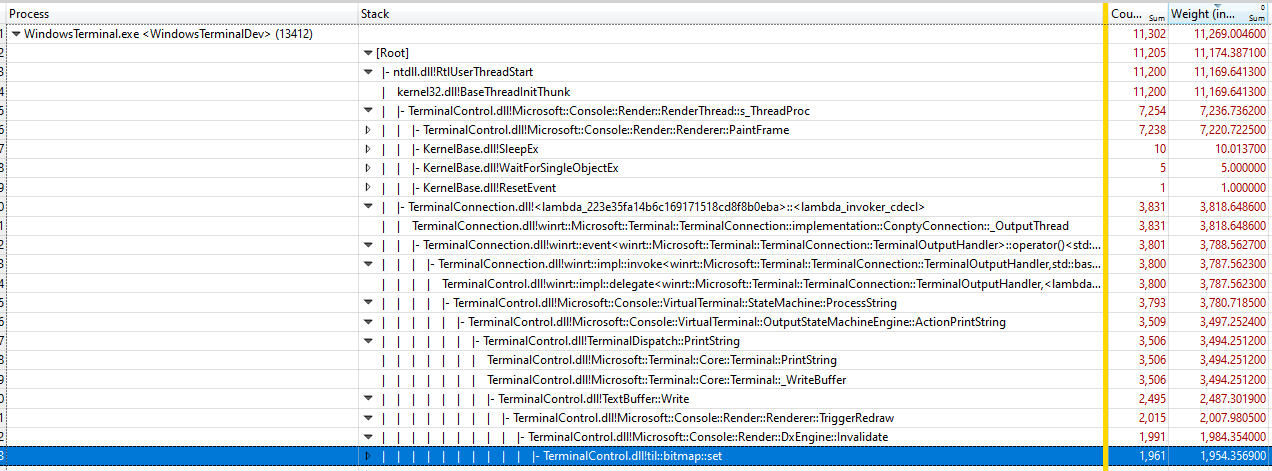Expand the KernelBase.dll!WaitForSingleObjectEx node

pos(368,168)
